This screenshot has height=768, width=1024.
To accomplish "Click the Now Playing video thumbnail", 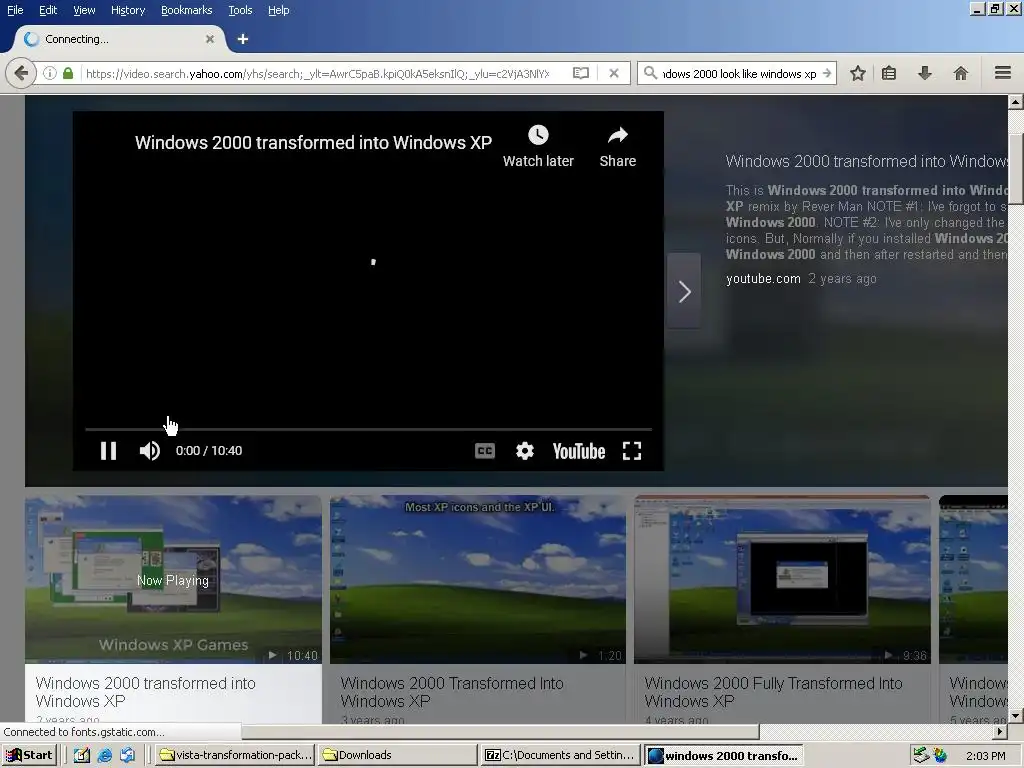I will 173,579.
